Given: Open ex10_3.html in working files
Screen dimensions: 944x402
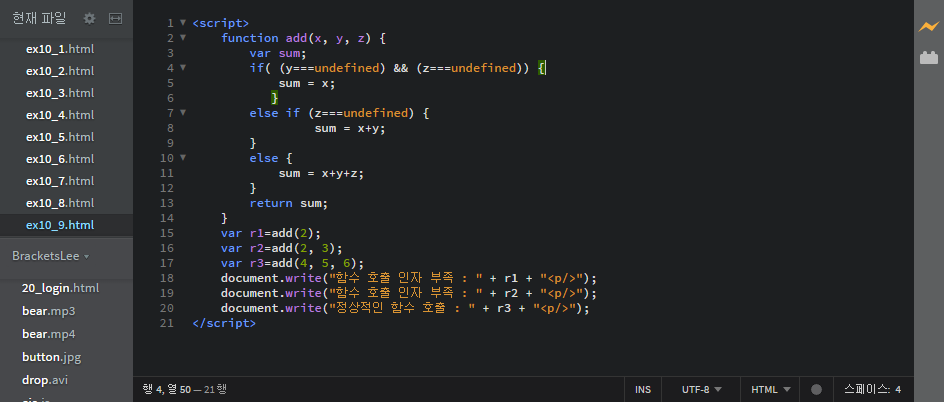Looking at the screenshot, I should 60,93.
